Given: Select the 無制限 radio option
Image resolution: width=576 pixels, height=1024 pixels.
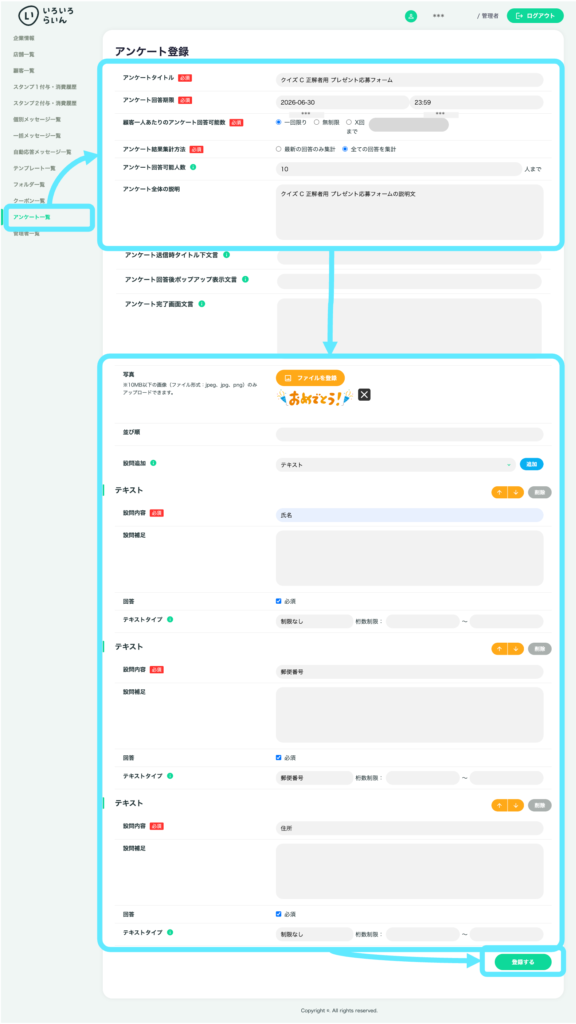Looking at the screenshot, I should [317, 122].
